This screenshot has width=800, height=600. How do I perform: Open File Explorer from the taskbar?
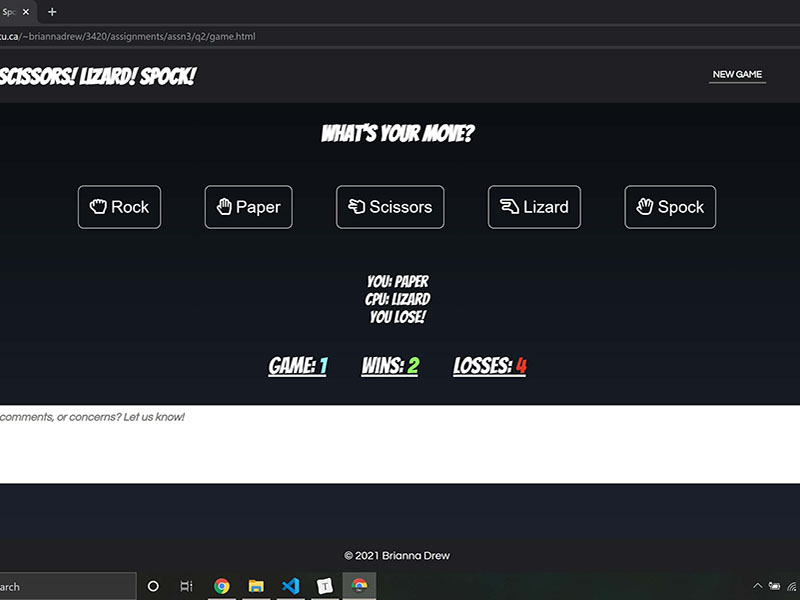pyautogui.click(x=256, y=586)
